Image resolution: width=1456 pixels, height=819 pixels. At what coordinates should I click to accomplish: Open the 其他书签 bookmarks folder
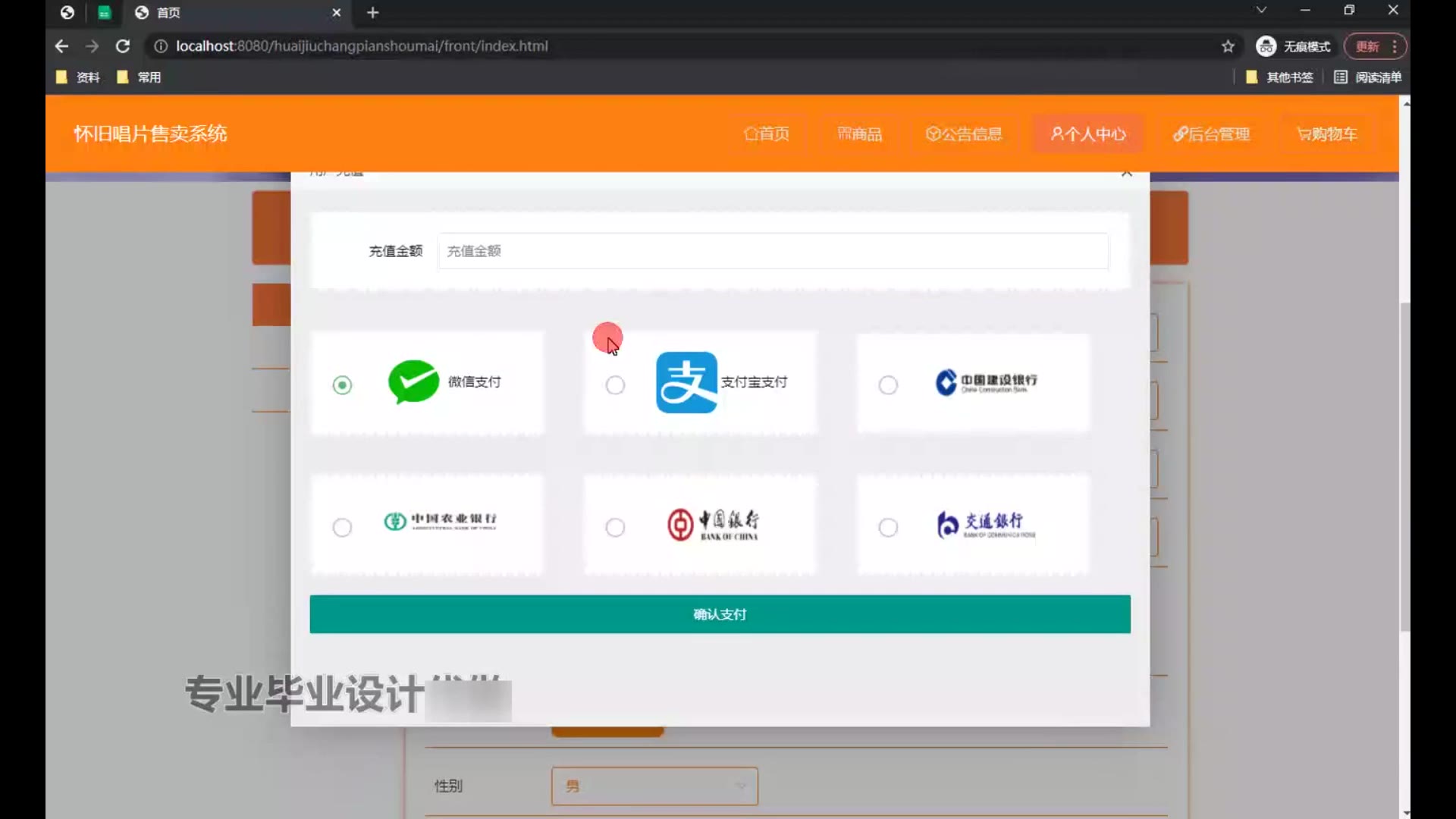pos(1279,77)
